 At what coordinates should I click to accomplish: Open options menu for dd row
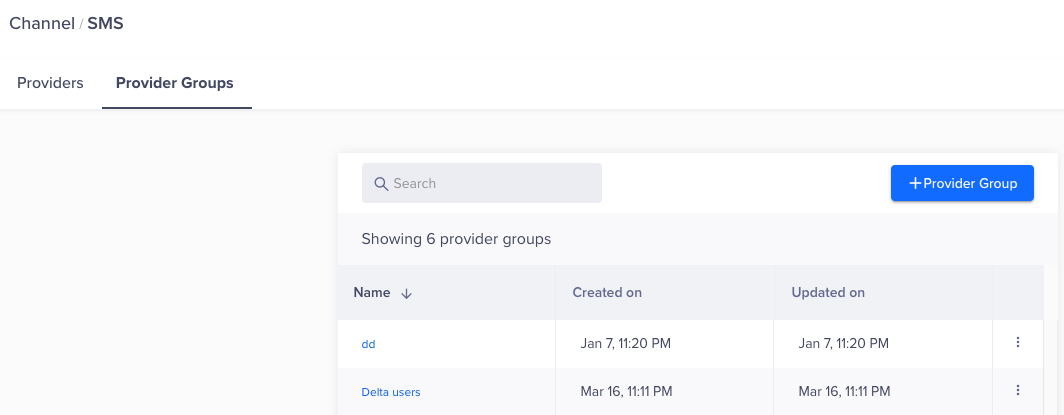click(1018, 343)
